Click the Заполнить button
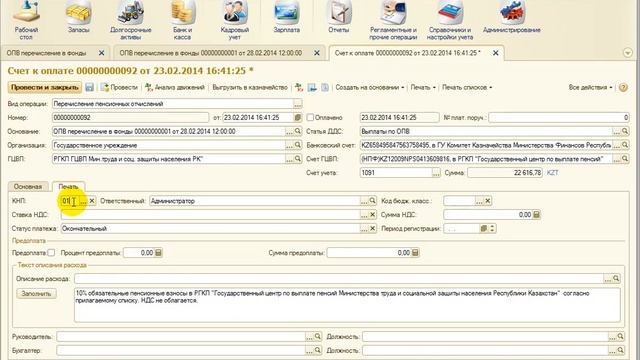Image resolution: width=640 pixels, height=360 pixels. [36, 293]
